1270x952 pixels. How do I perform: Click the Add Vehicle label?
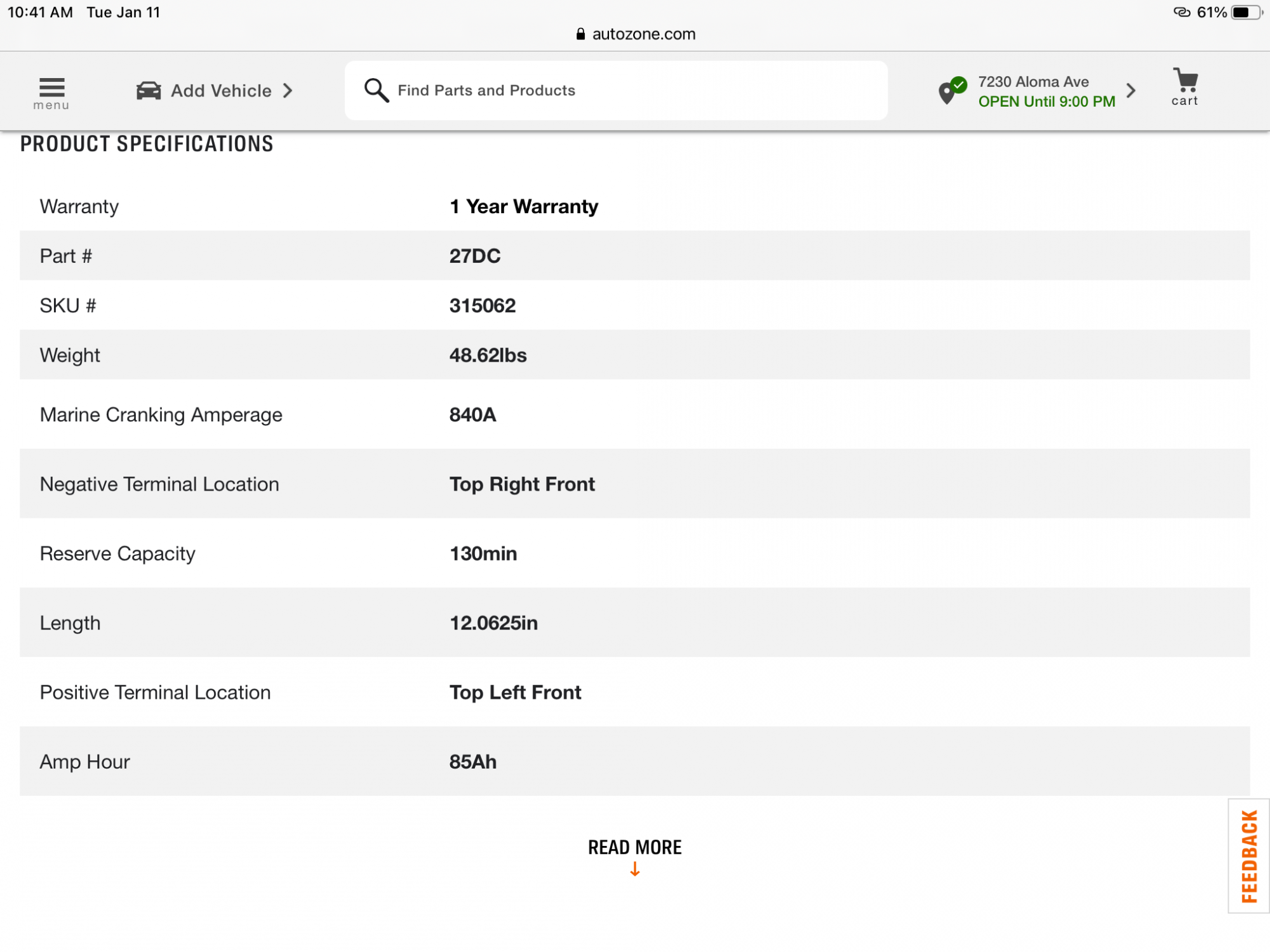tap(221, 91)
